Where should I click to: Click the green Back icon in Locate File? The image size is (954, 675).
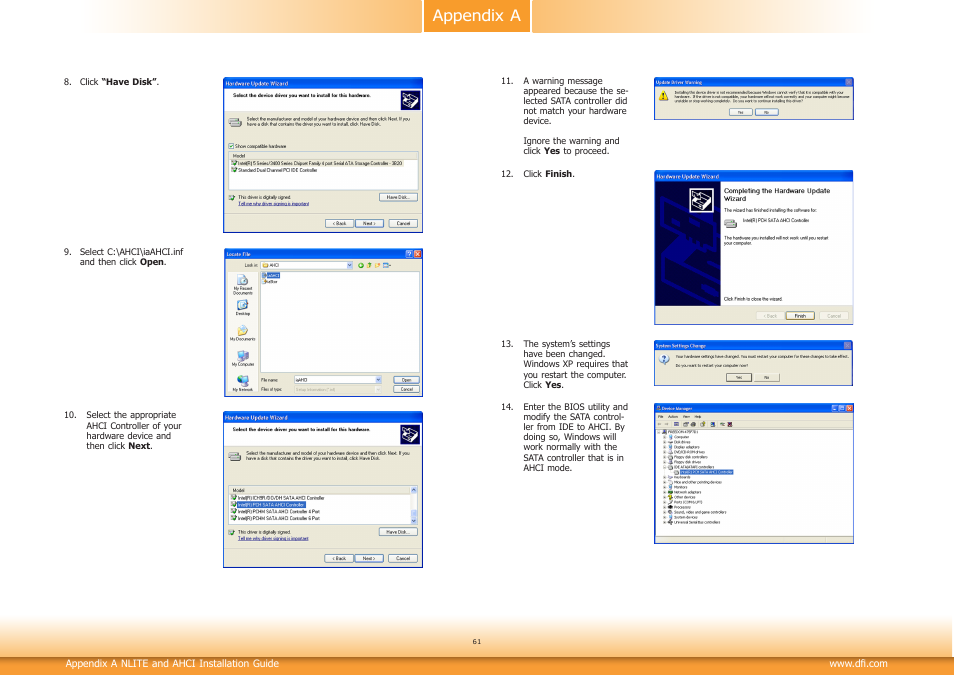pyautogui.click(x=361, y=265)
